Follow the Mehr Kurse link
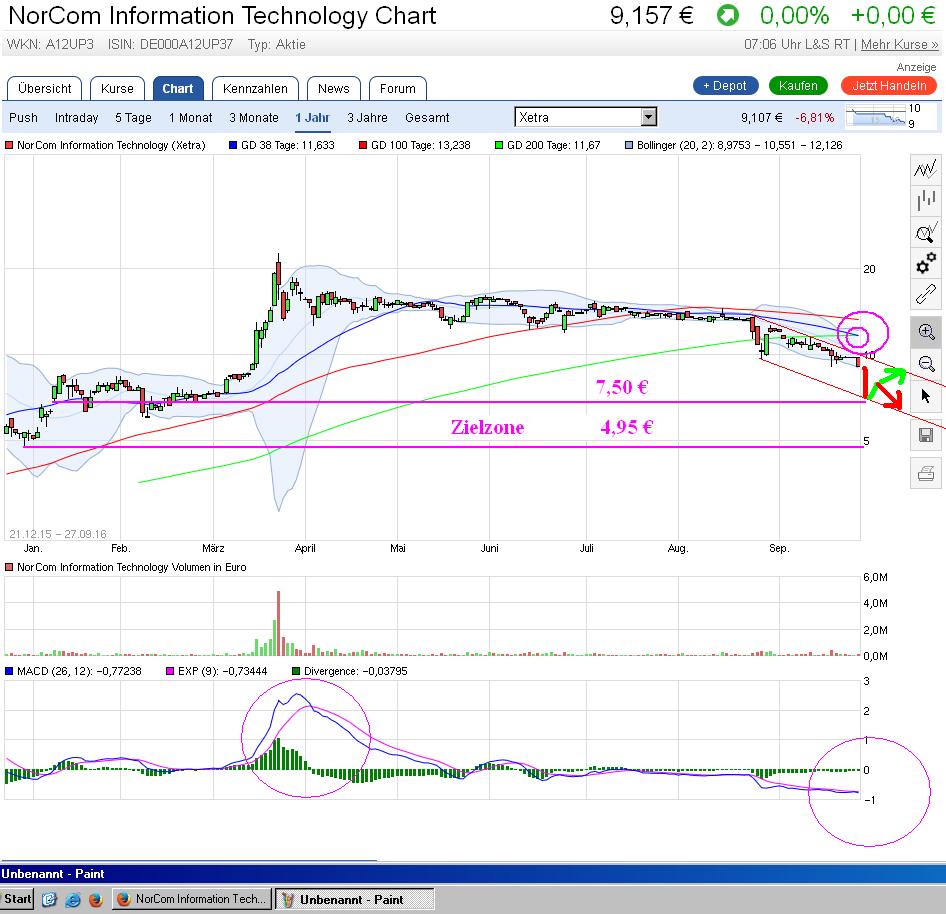 pos(900,45)
